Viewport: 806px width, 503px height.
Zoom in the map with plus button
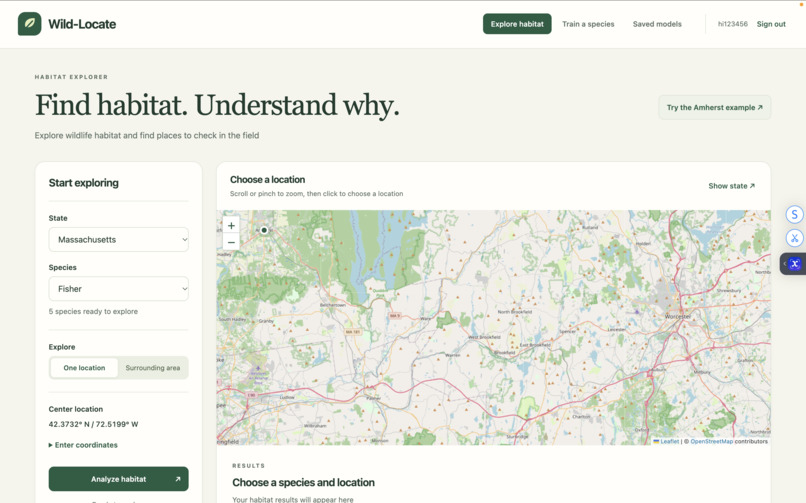tap(231, 226)
